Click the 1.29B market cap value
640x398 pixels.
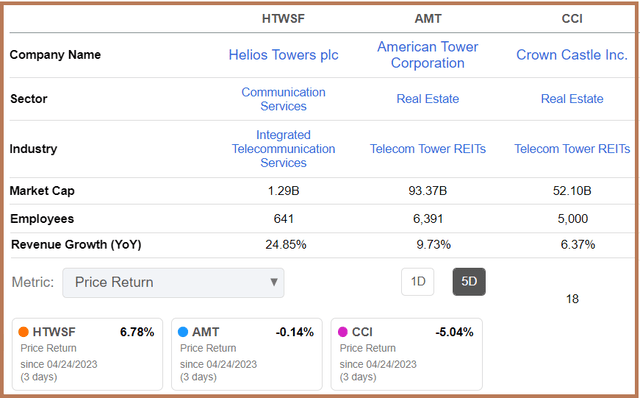tap(283, 191)
